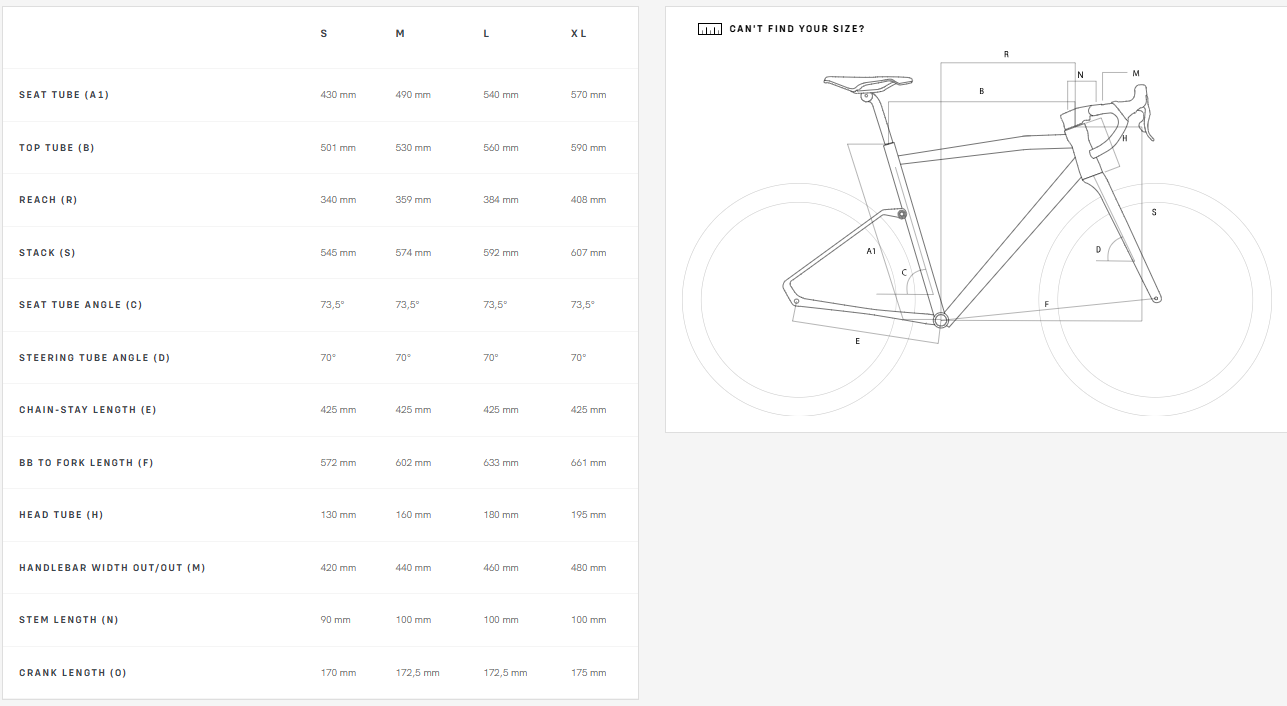Select the XL size column header
1287x706 pixels.
click(x=578, y=34)
